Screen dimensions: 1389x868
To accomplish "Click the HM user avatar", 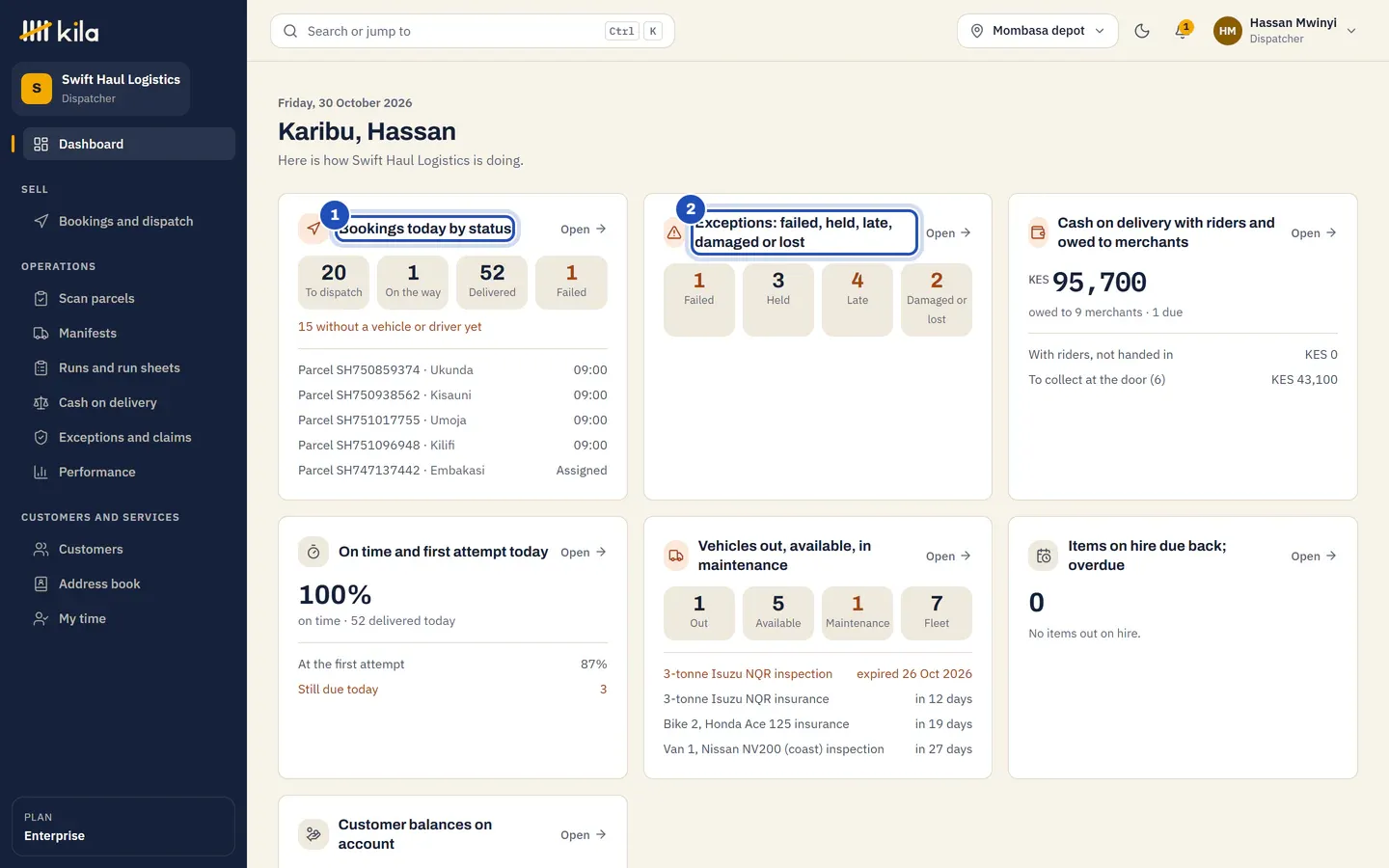I will click(x=1227, y=31).
